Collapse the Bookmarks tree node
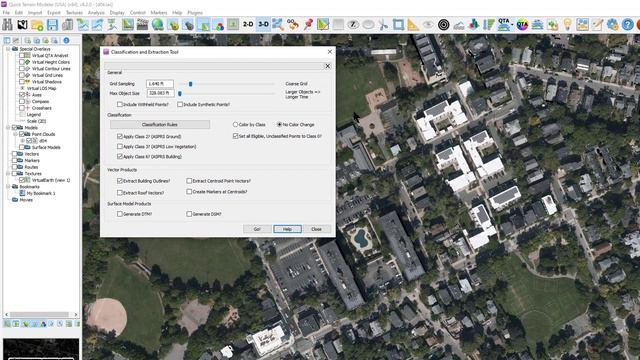Image resolution: width=640 pixels, height=360 pixels. [x=8, y=187]
